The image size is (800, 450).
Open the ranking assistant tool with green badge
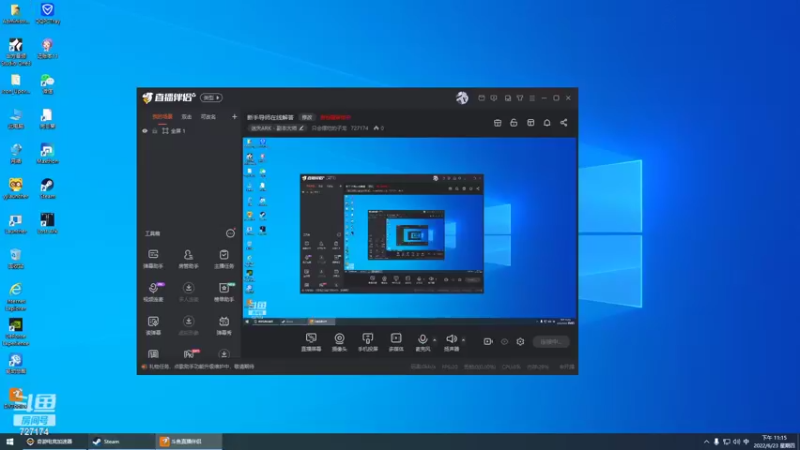click(223, 292)
